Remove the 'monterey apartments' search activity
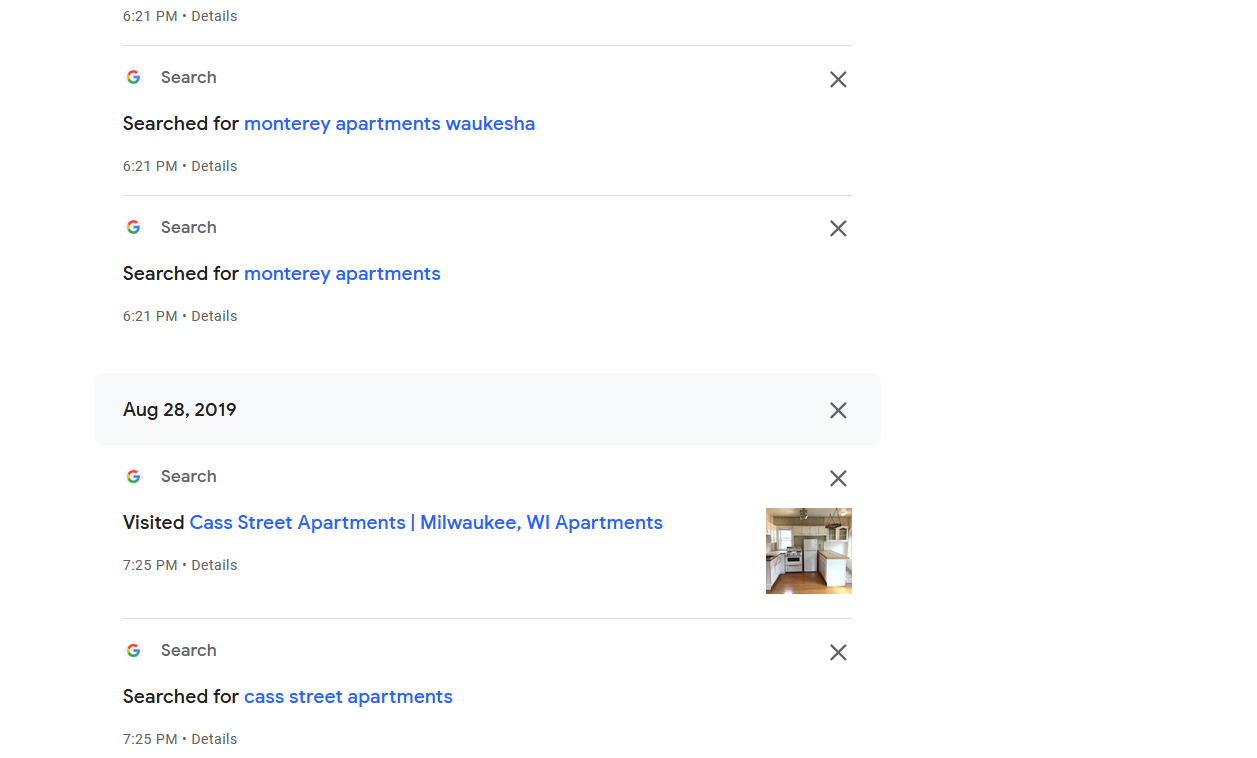The width and height of the screenshot is (1257, 758). 838,229
